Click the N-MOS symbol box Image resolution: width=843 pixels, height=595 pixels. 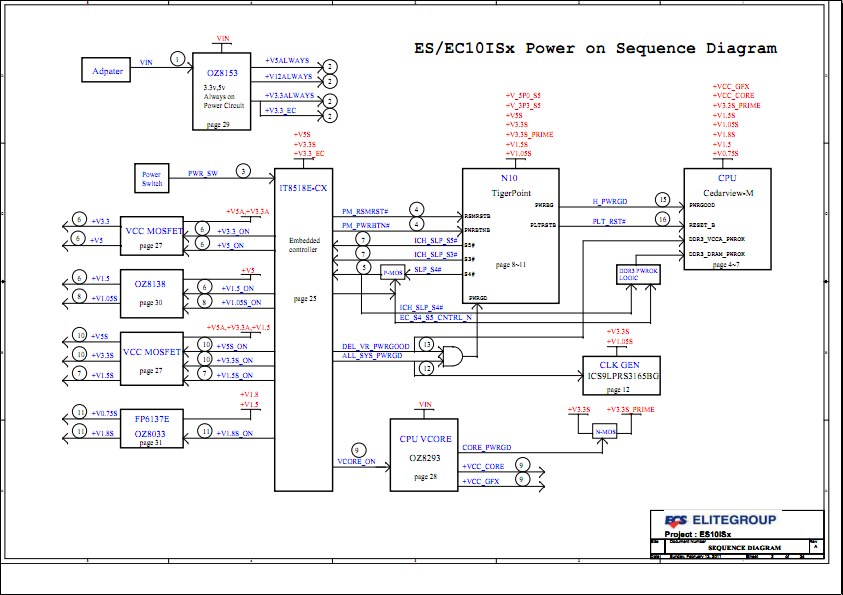tap(605, 432)
